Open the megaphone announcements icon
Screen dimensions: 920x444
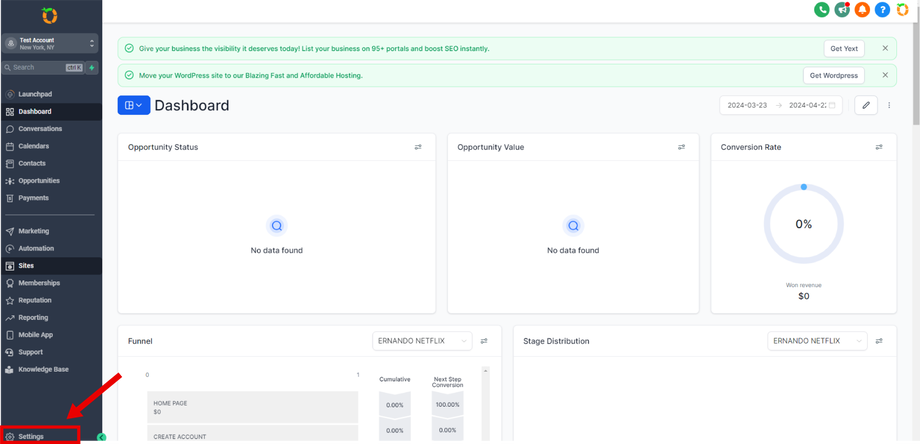coord(842,10)
